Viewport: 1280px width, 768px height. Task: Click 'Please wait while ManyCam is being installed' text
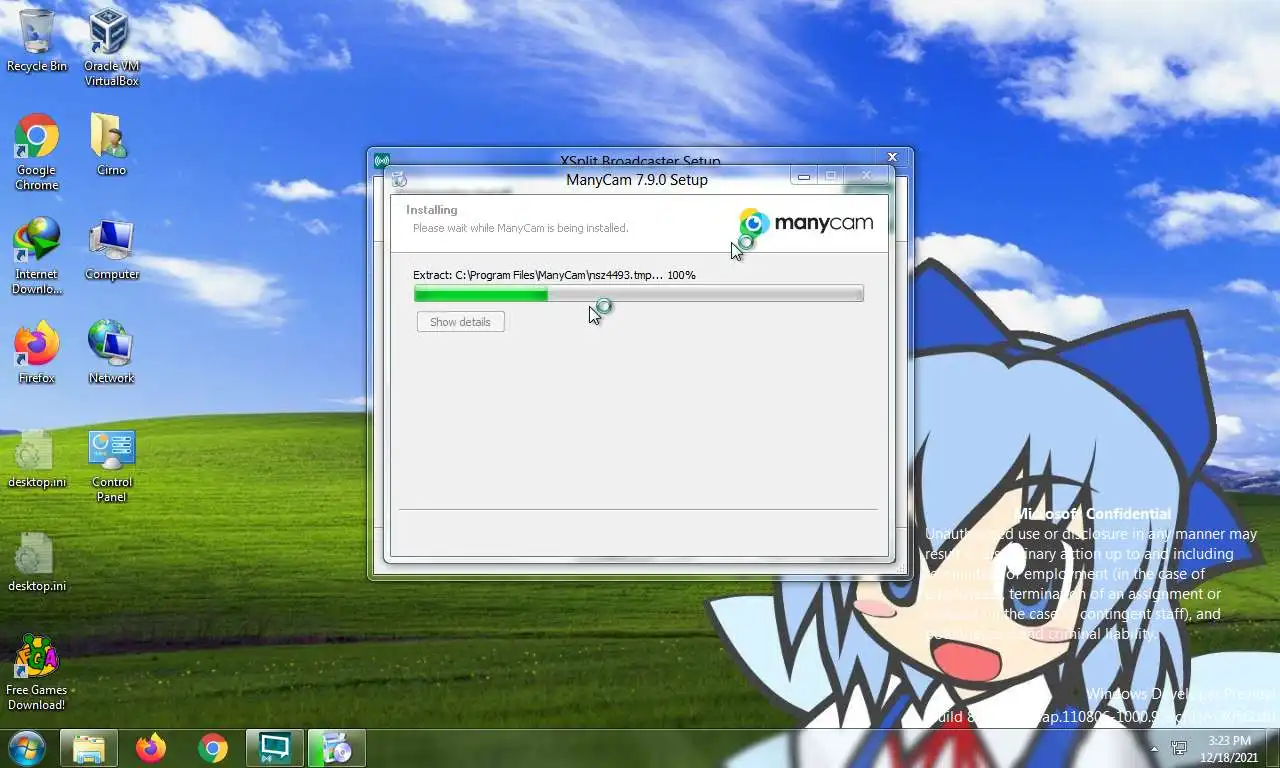(x=521, y=228)
